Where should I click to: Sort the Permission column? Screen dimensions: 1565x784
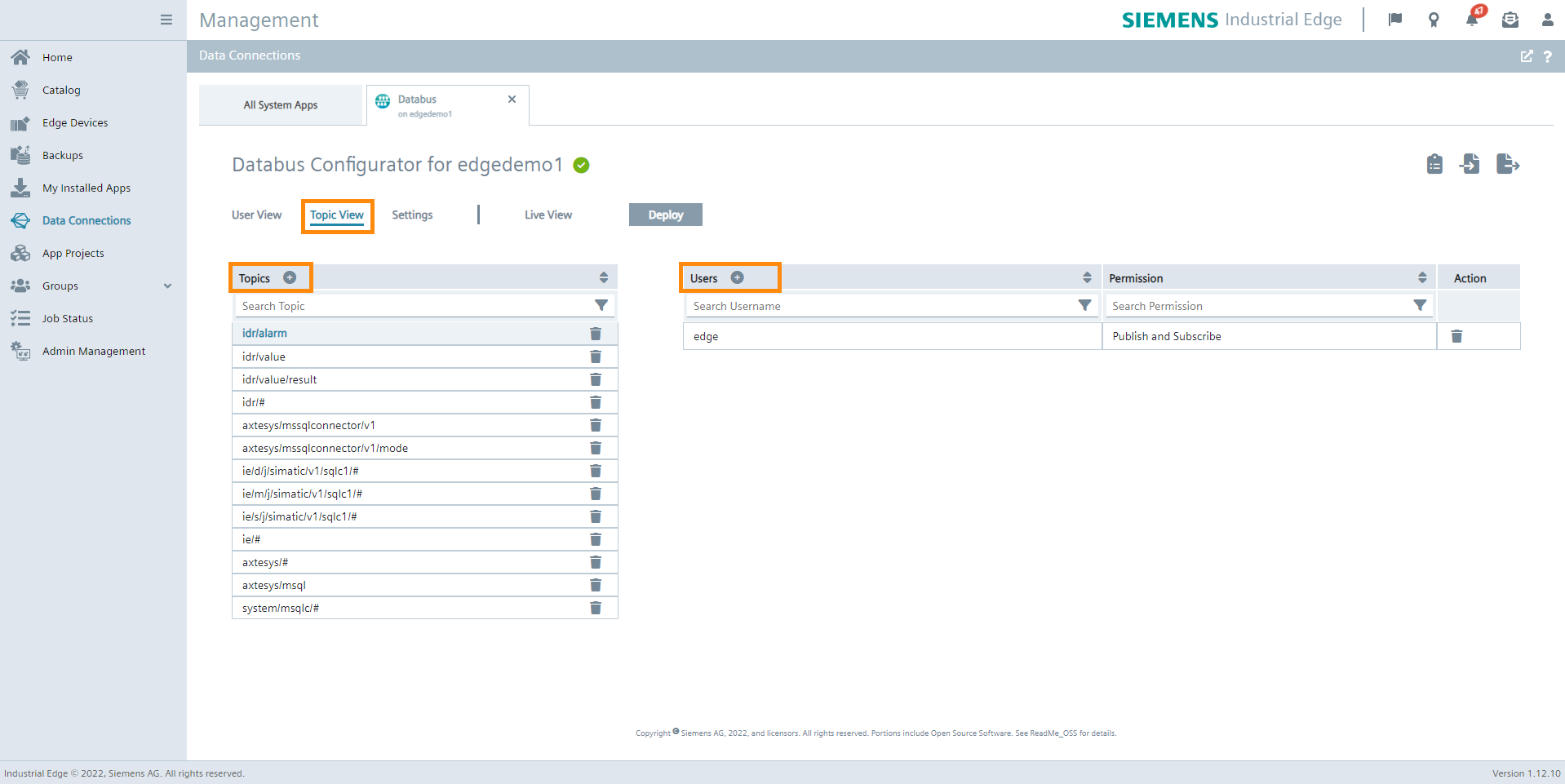pos(1422,277)
